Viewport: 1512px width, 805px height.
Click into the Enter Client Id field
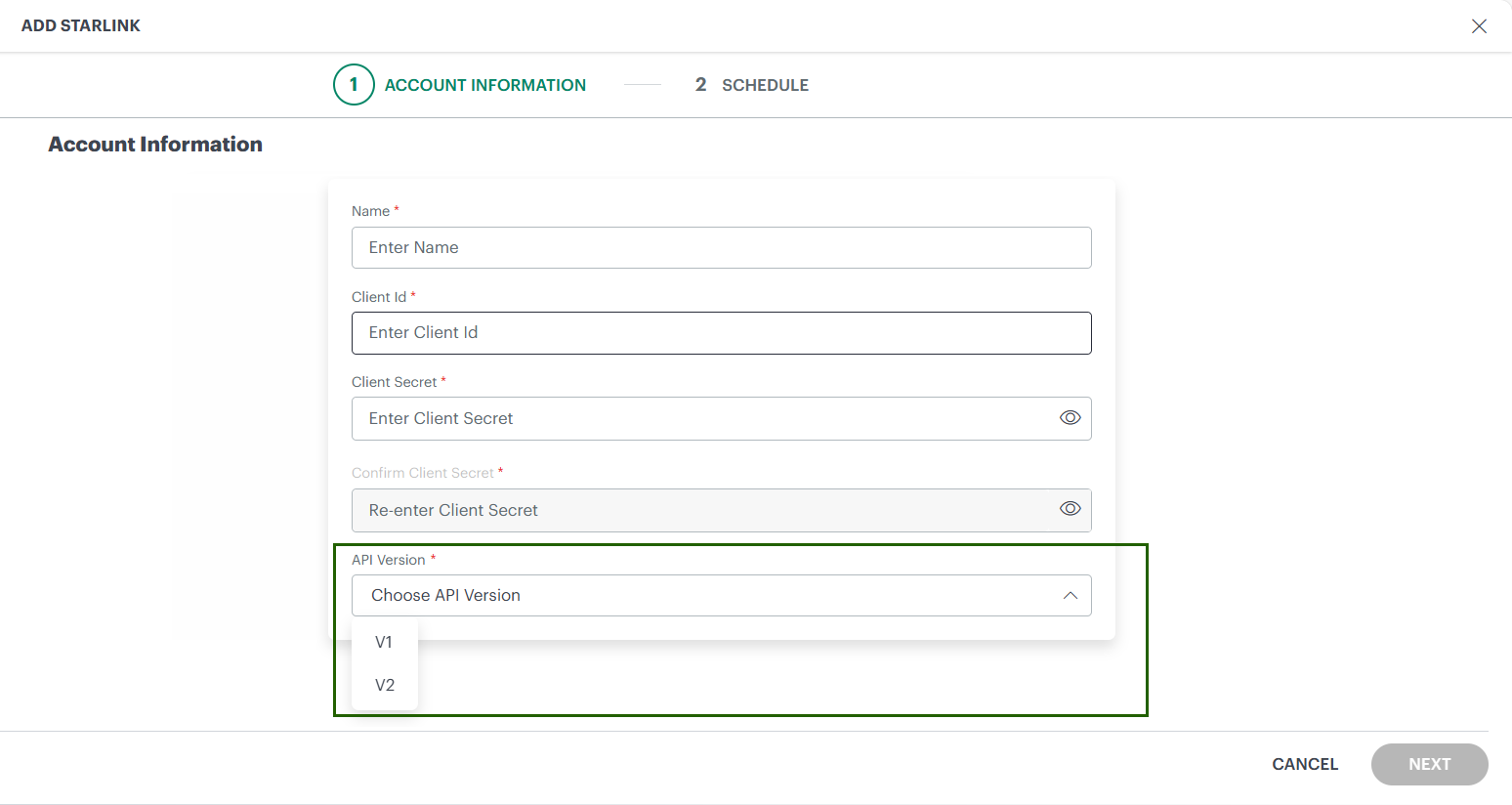tap(721, 333)
